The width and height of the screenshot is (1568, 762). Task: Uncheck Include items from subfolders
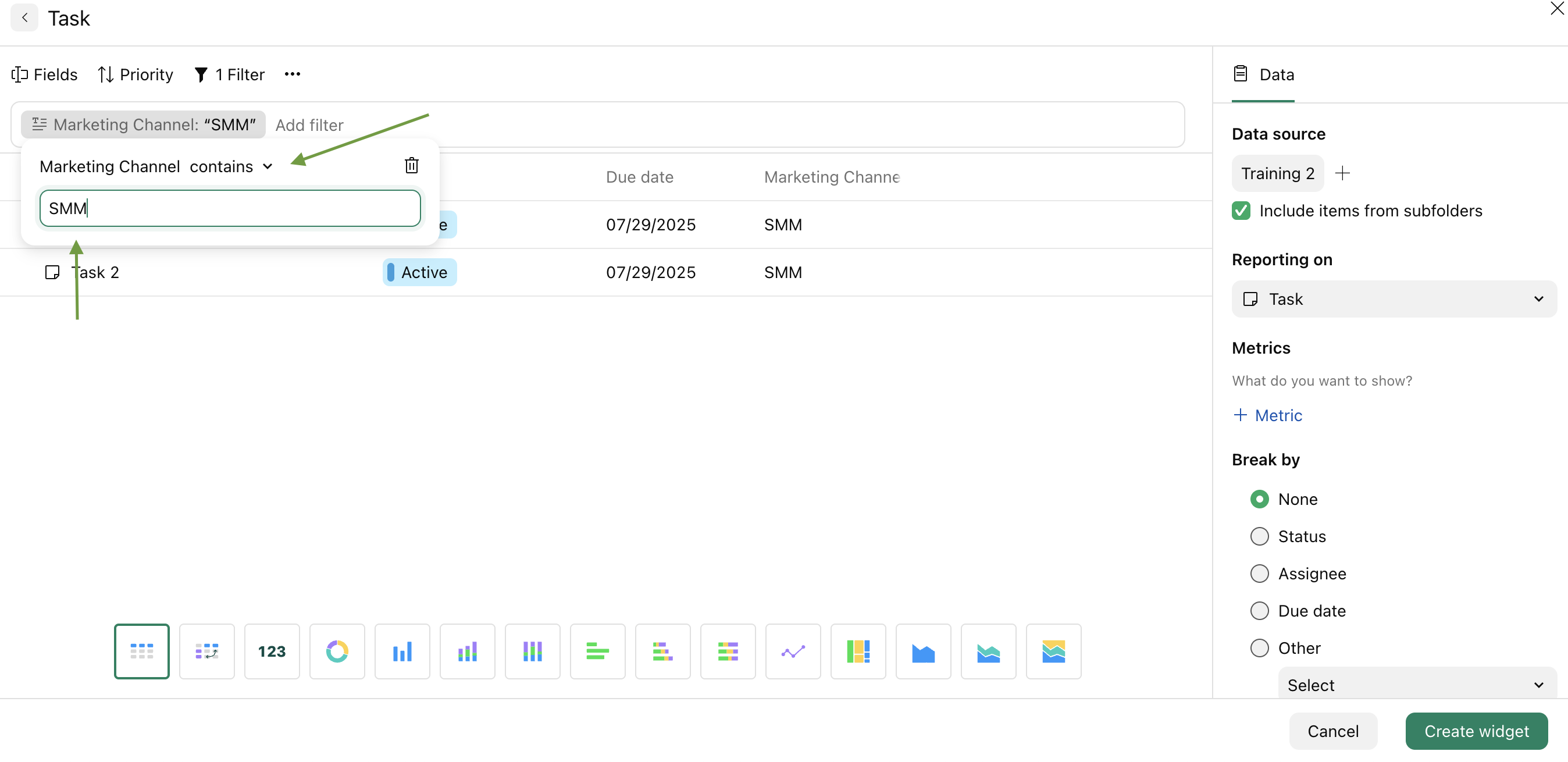pyautogui.click(x=1241, y=211)
